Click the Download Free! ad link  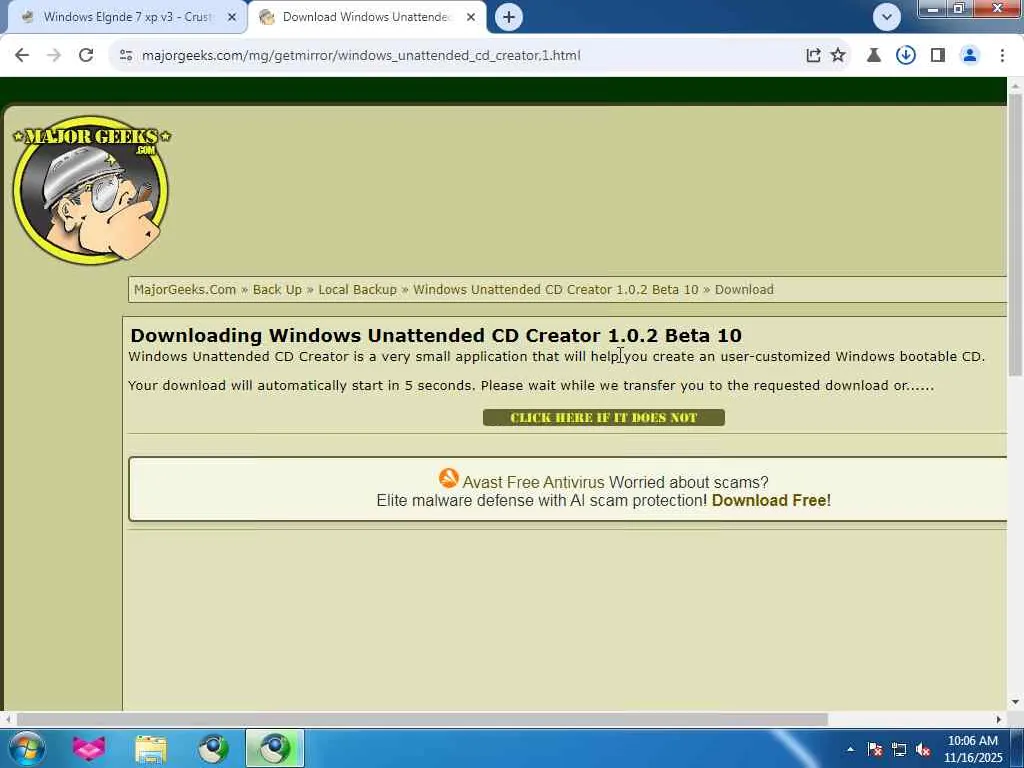click(771, 501)
